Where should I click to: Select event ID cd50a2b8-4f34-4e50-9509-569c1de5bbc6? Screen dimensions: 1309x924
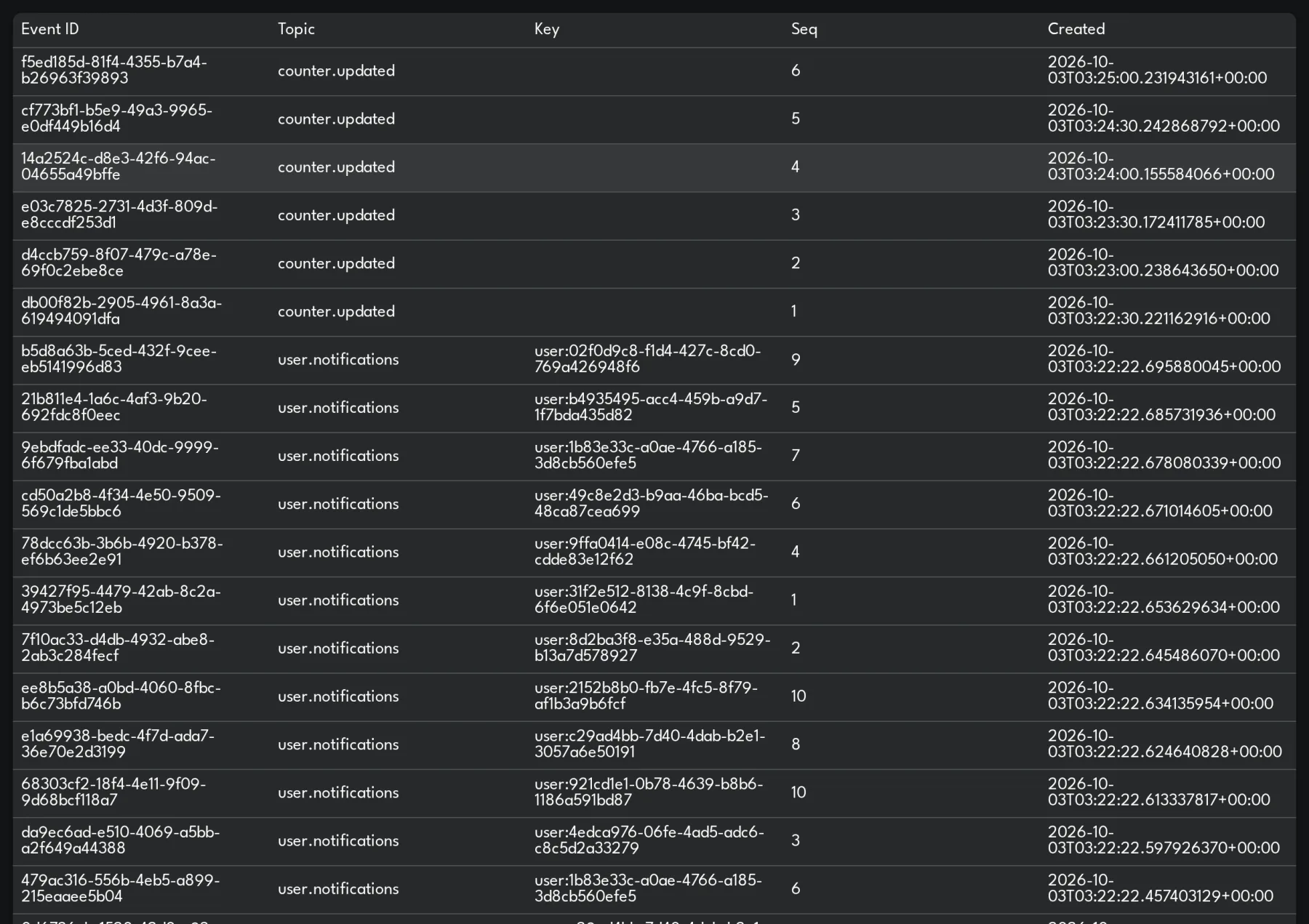pyautogui.click(x=121, y=503)
